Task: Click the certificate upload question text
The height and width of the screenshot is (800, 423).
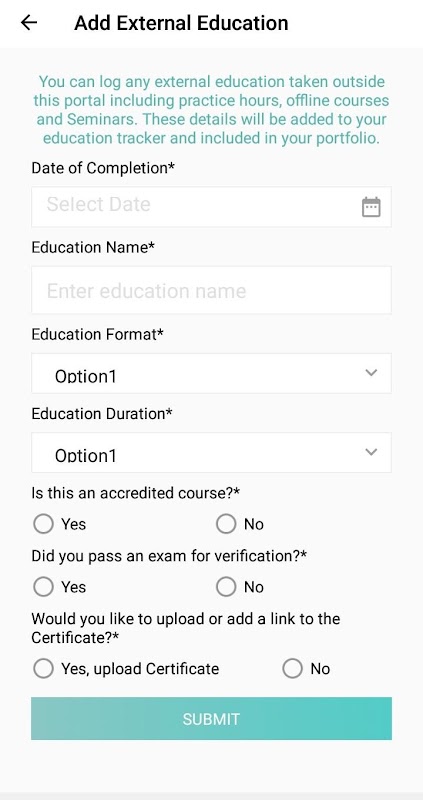Action: (x=186, y=628)
